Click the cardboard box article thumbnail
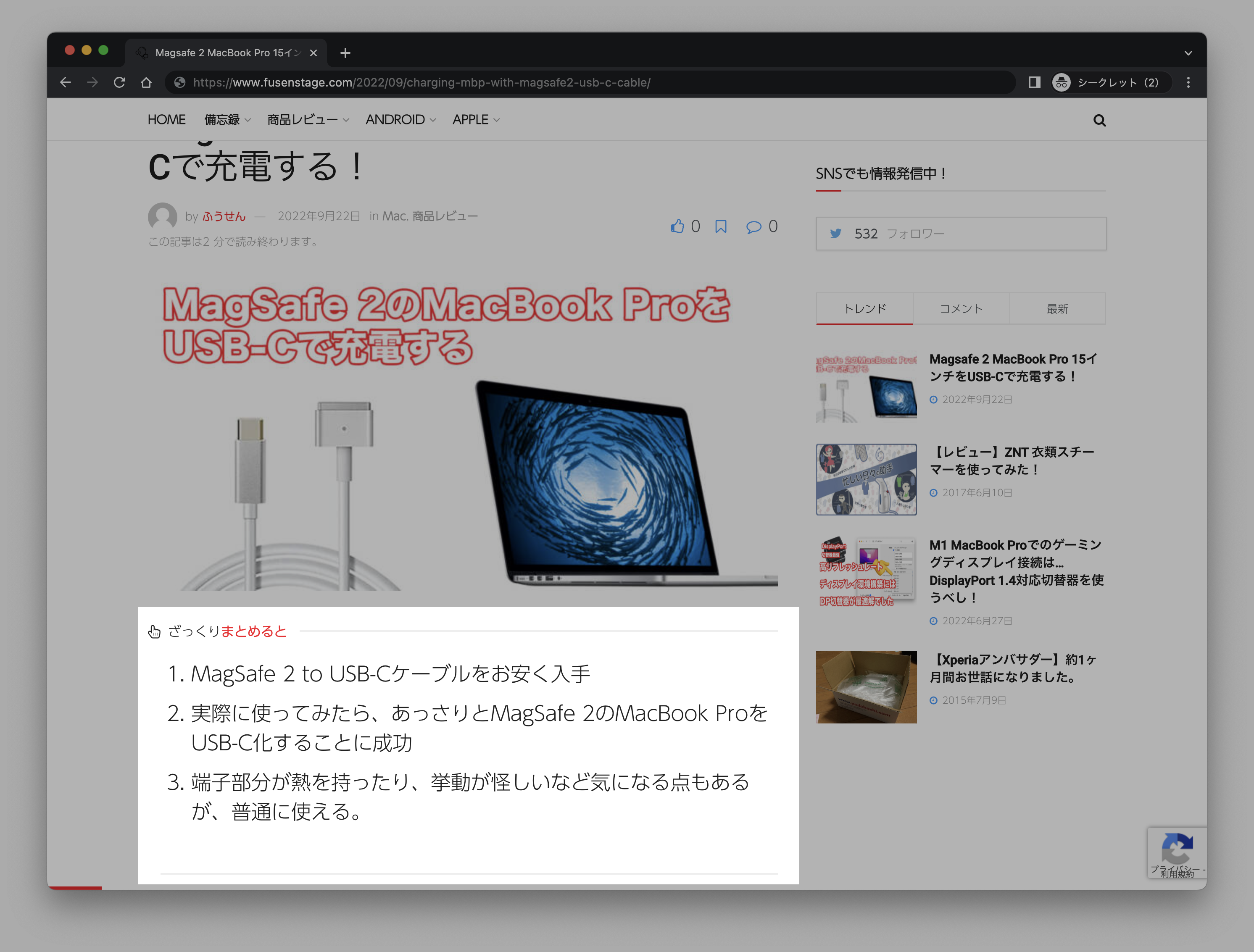The width and height of the screenshot is (1254, 952). 866,687
